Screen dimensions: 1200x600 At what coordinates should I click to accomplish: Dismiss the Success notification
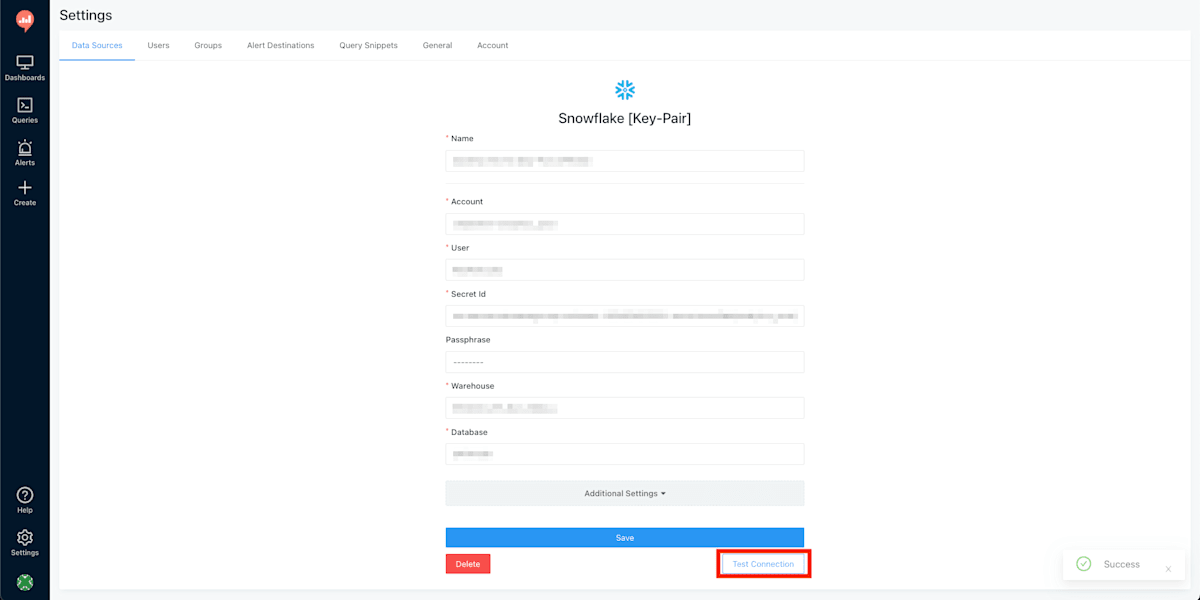1168,569
